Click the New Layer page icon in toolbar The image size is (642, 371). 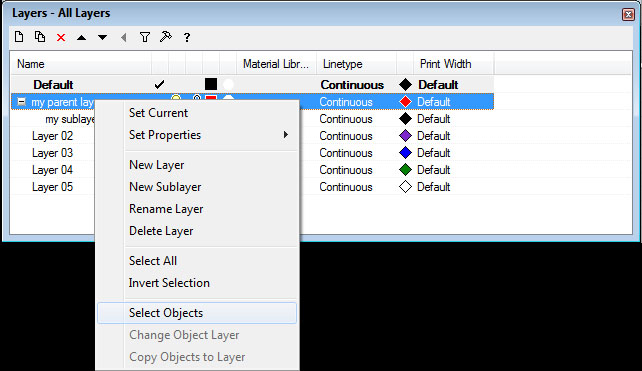pos(19,37)
